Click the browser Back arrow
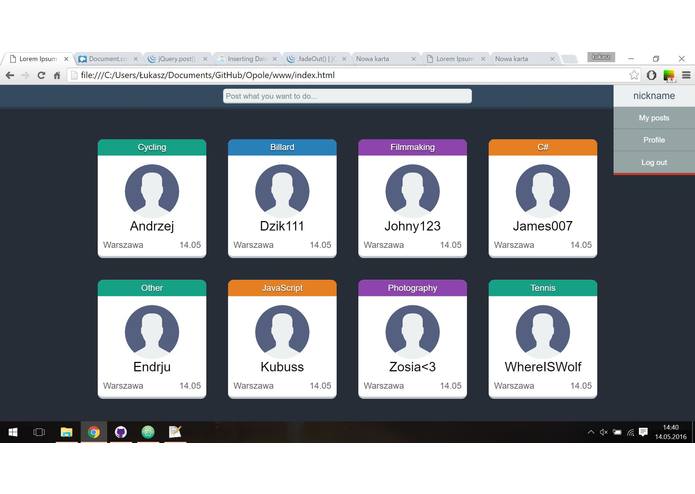Viewport: 695px width, 494px height. pos(10,75)
